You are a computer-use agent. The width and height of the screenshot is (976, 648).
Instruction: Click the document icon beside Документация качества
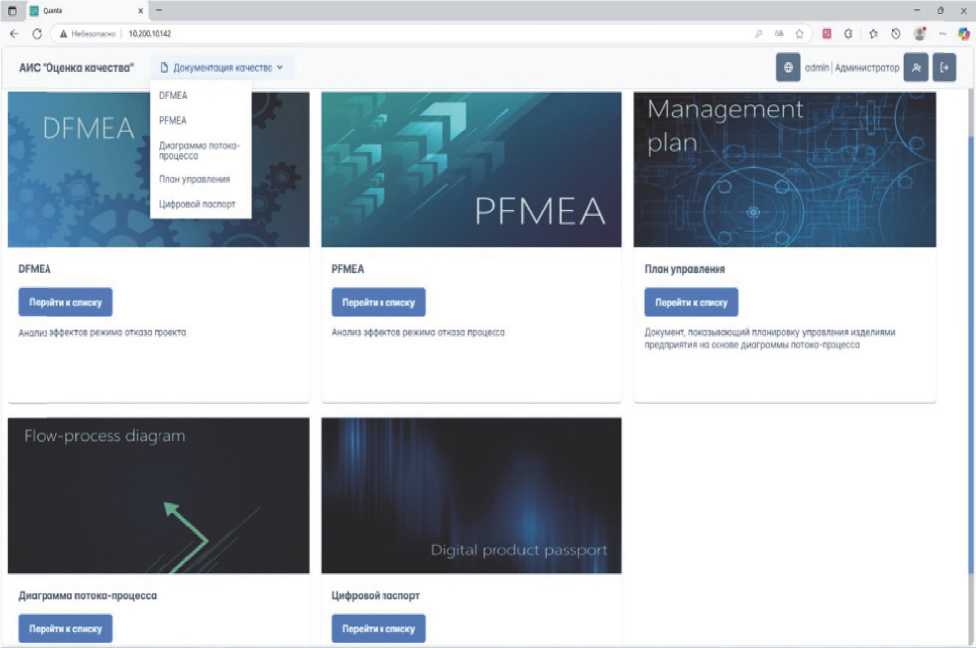[164, 67]
